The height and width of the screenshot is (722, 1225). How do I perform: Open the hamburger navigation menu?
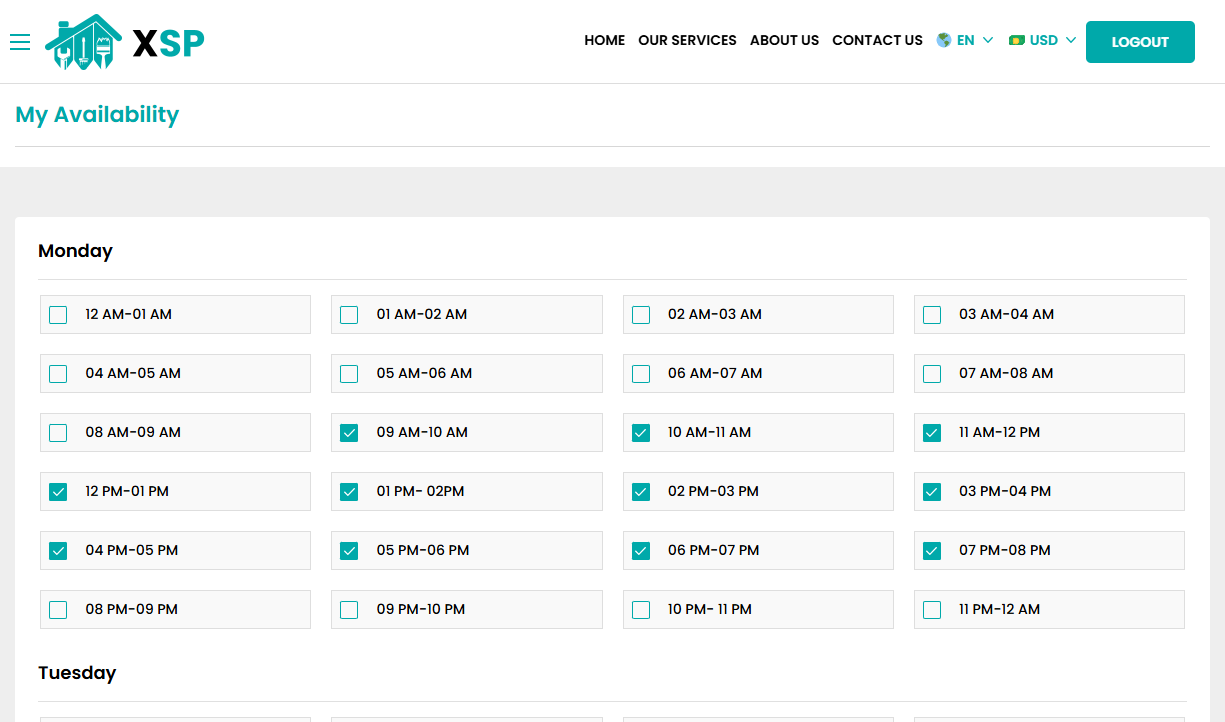(x=20, y=42)
